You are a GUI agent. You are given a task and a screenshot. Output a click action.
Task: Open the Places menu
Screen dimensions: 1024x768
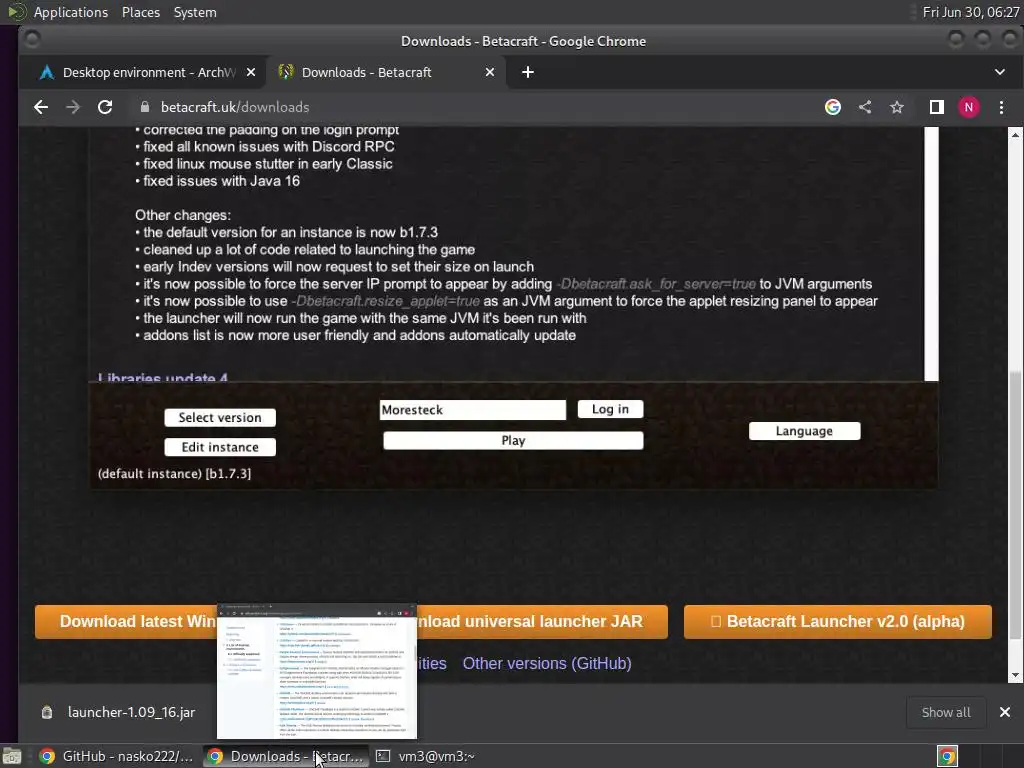[x=140, y=12]
